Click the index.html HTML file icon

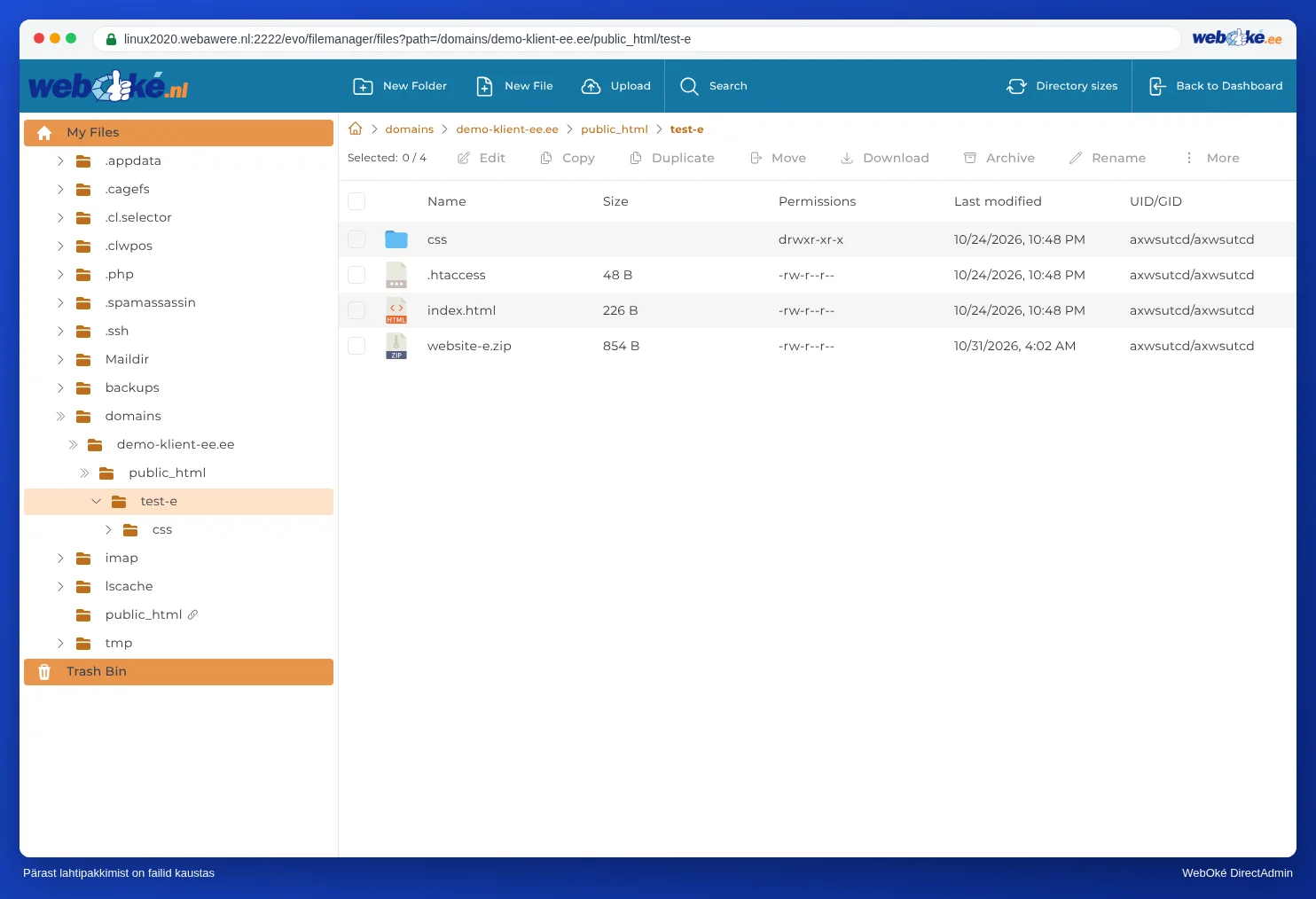[396, 310]
